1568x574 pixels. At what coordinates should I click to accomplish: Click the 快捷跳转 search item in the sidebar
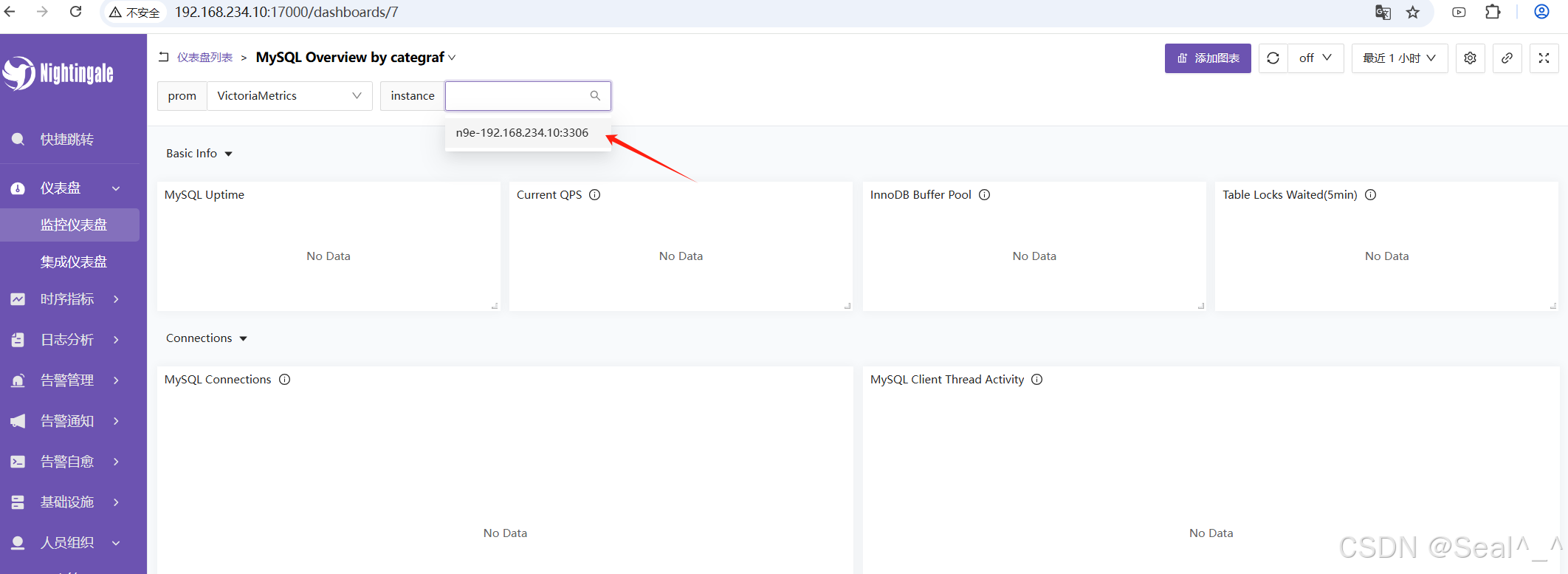pos(70,140)
